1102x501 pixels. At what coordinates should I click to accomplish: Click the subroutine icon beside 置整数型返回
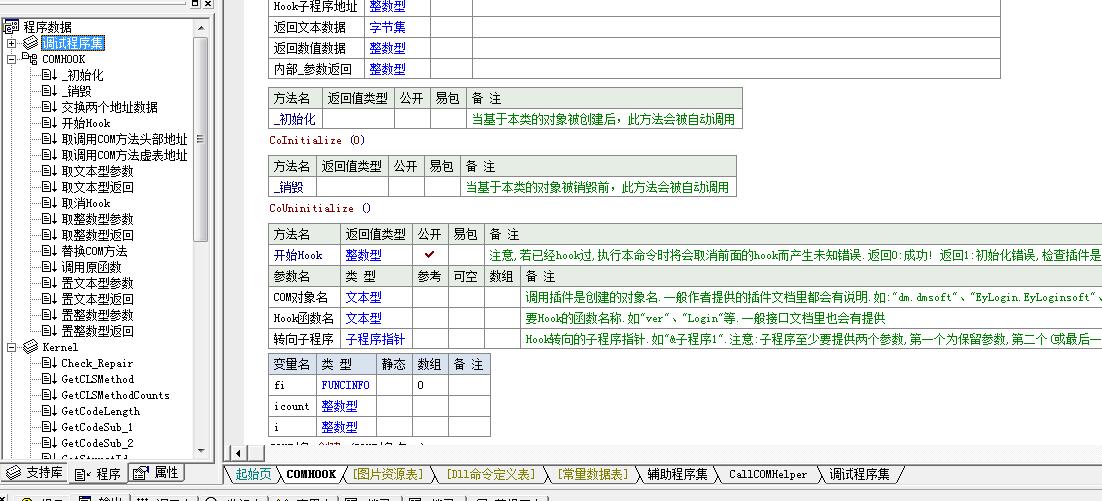[x=49, y=331]
